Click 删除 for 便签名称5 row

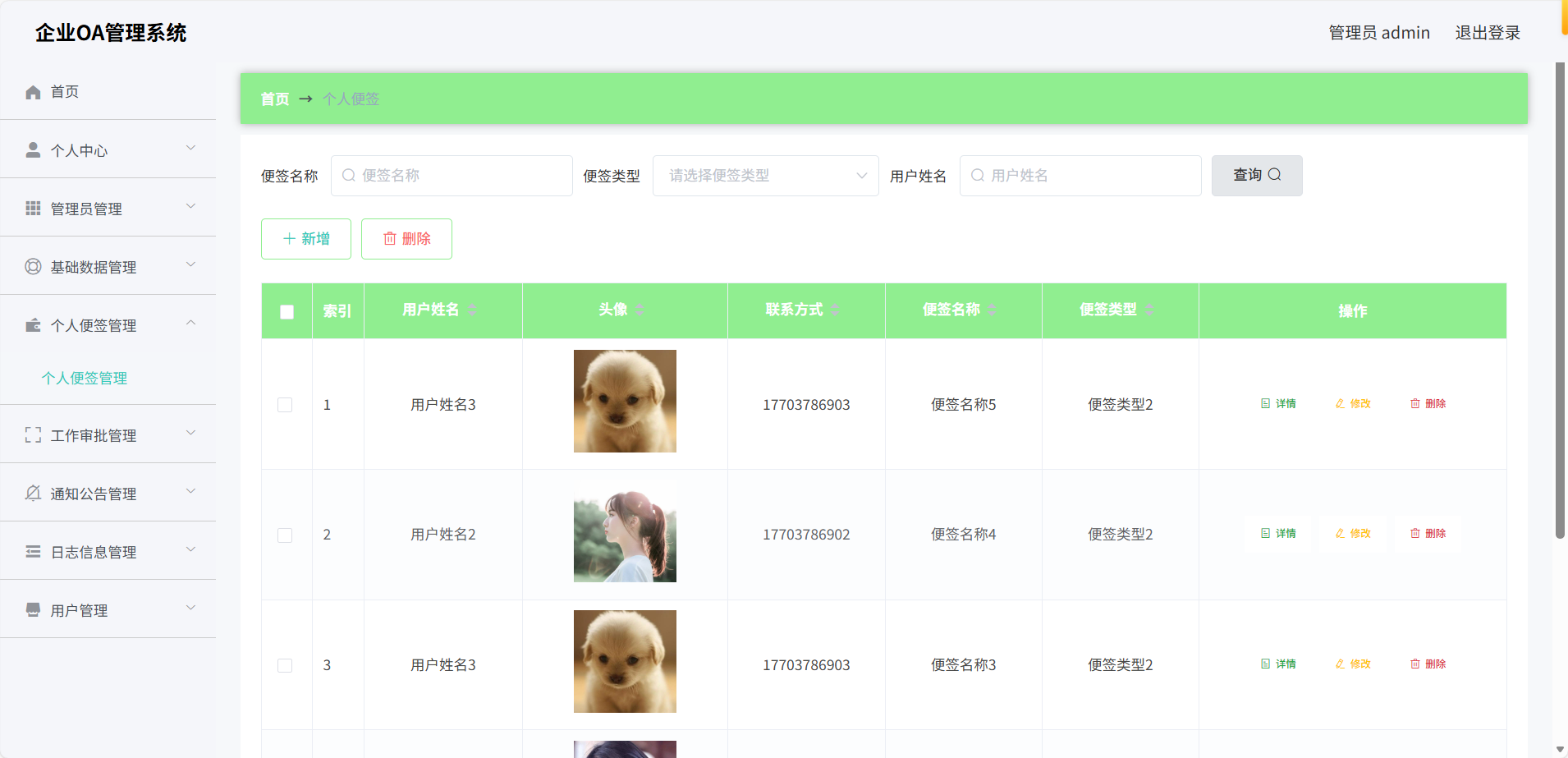(1428, 404)
